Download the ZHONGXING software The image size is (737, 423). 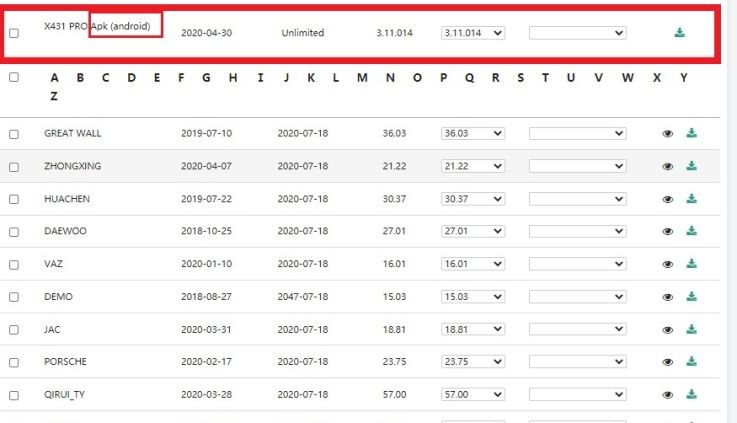691,166
